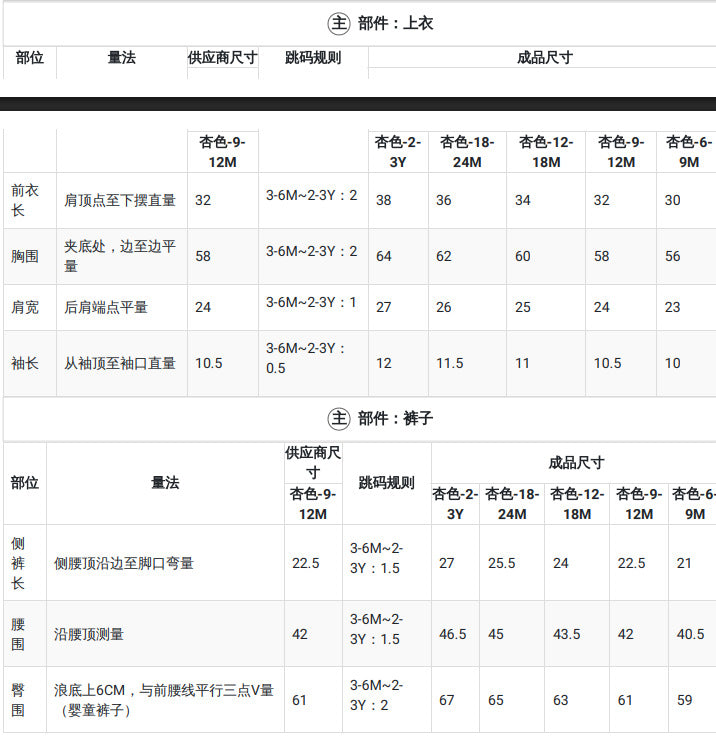Select the 部件：上衣 section title

pyautogui.click(x=395, y=23)
